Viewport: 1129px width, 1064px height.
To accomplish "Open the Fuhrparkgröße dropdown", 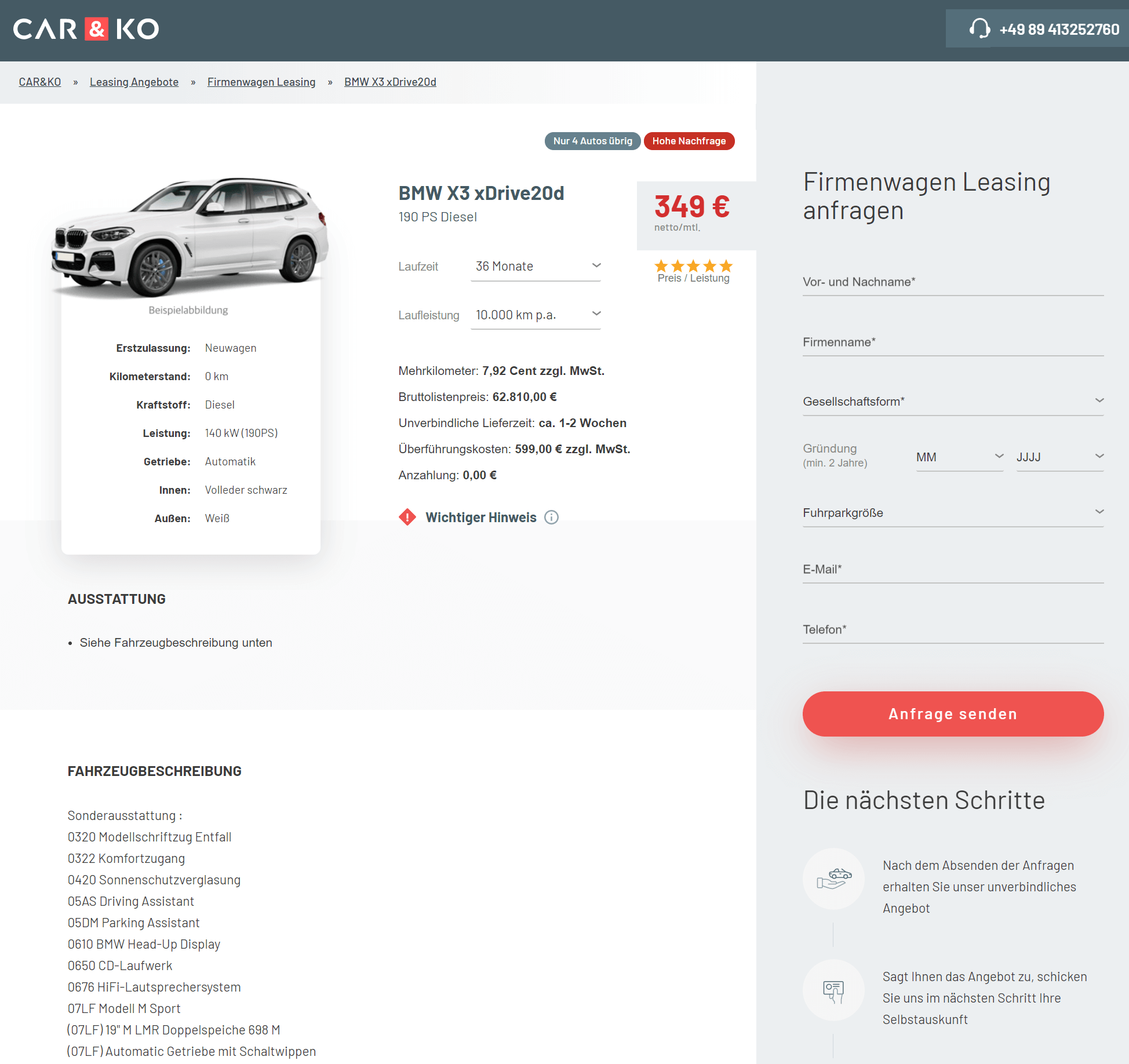I will [x=953, y=513].
